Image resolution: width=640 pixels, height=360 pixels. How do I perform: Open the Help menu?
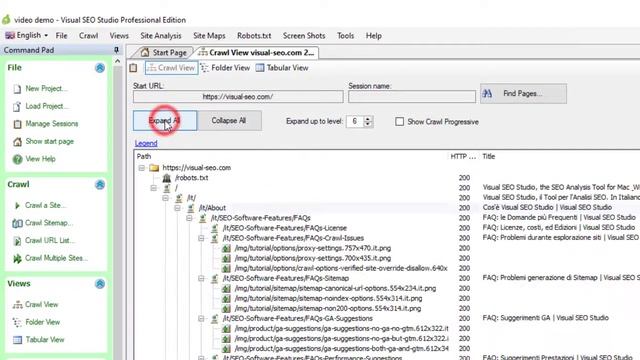(373, 36)
